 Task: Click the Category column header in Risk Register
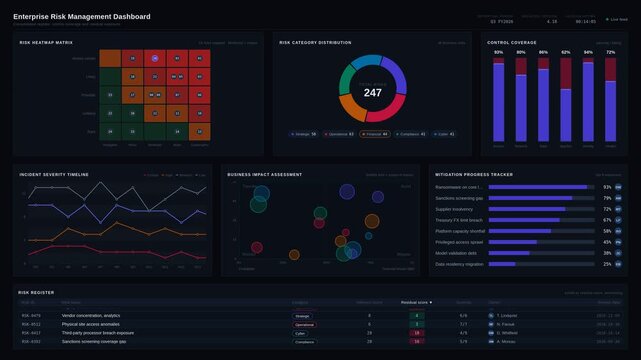point(300,302)
